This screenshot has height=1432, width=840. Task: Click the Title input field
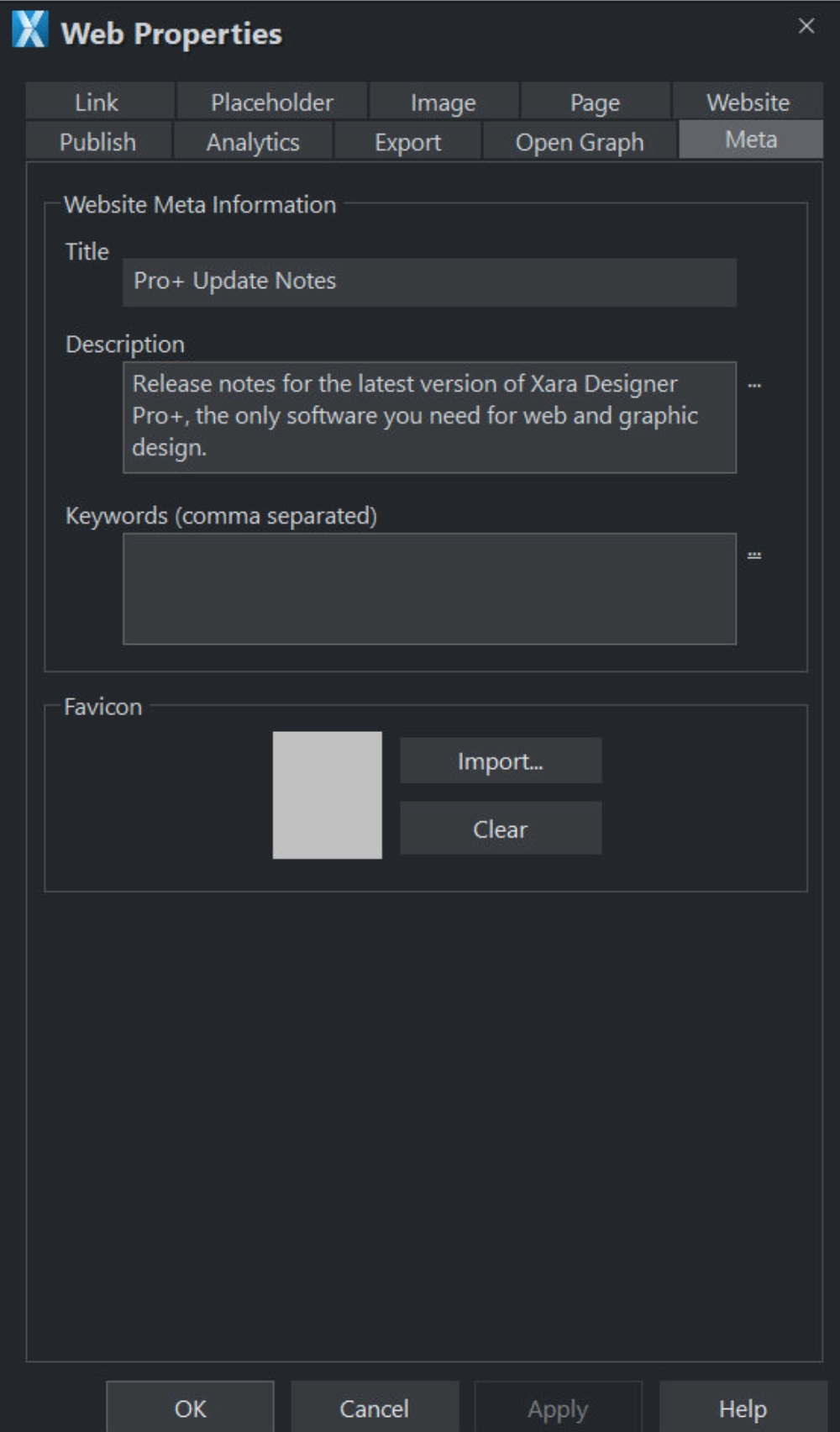point(429,282)
